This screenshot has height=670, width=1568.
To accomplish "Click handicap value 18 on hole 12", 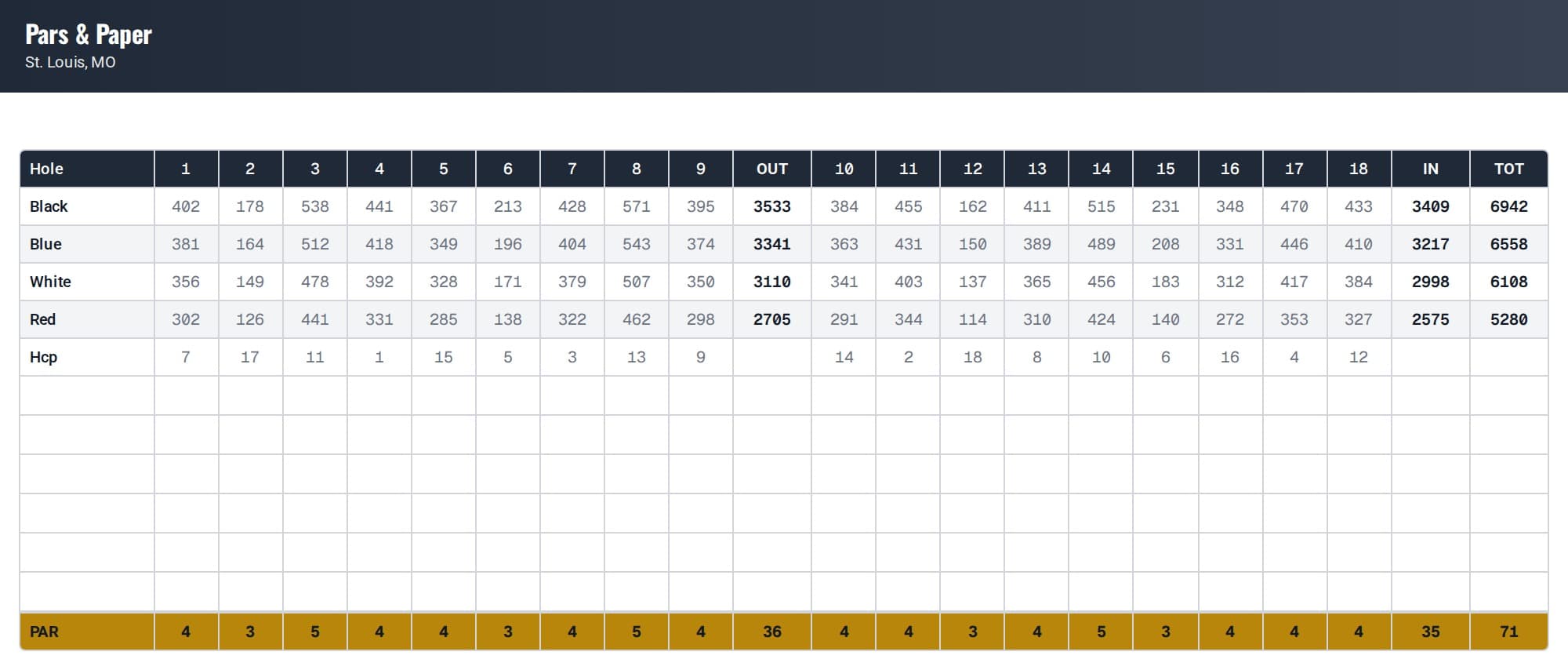I will 973,357.
